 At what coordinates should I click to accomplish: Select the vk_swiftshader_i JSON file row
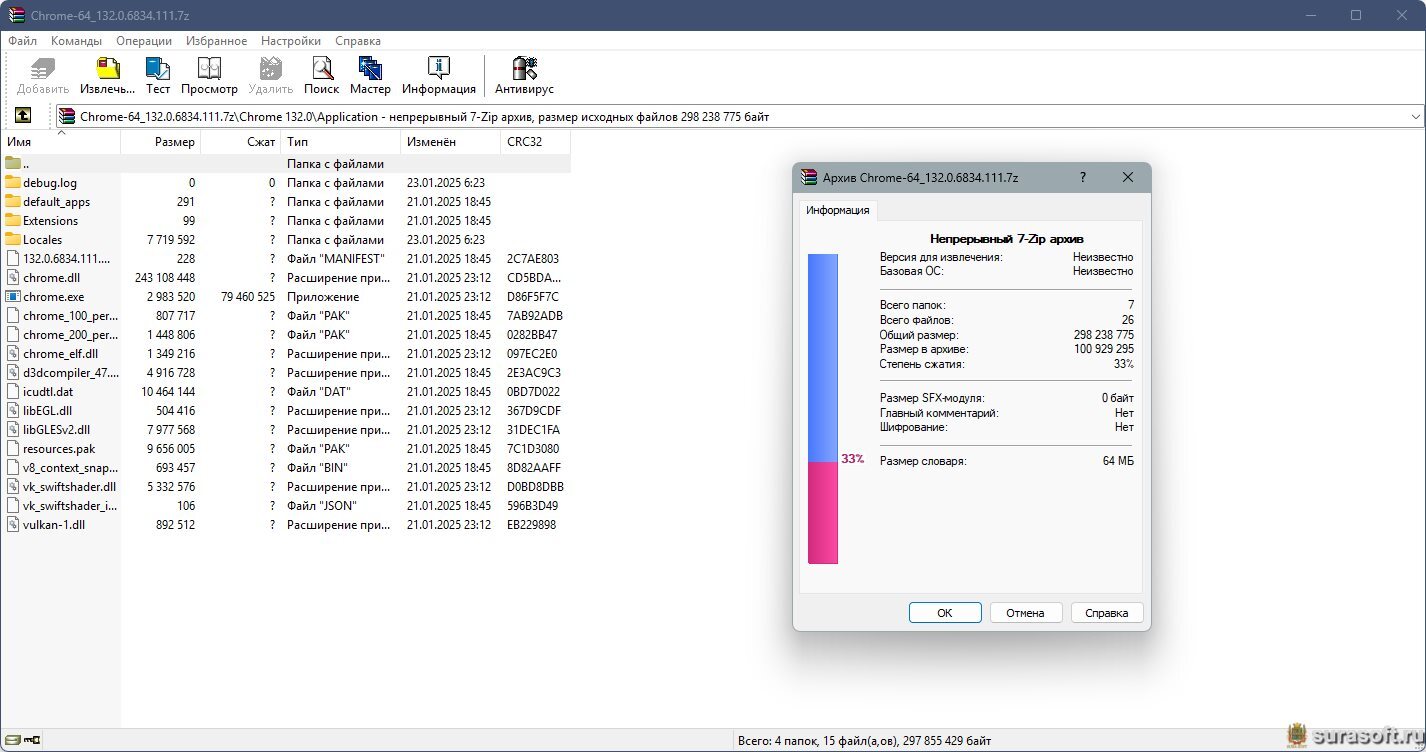point(285,506)
